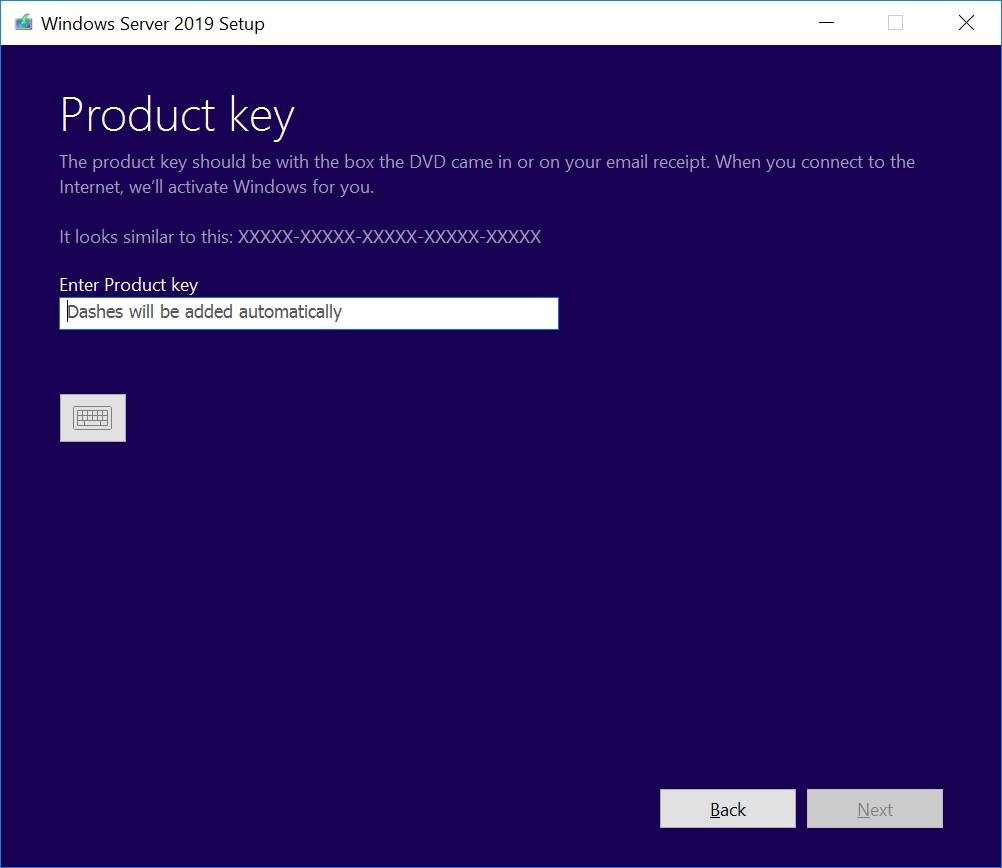
Task: Click the "Product key" page heading
Action: tap(177, 116)
